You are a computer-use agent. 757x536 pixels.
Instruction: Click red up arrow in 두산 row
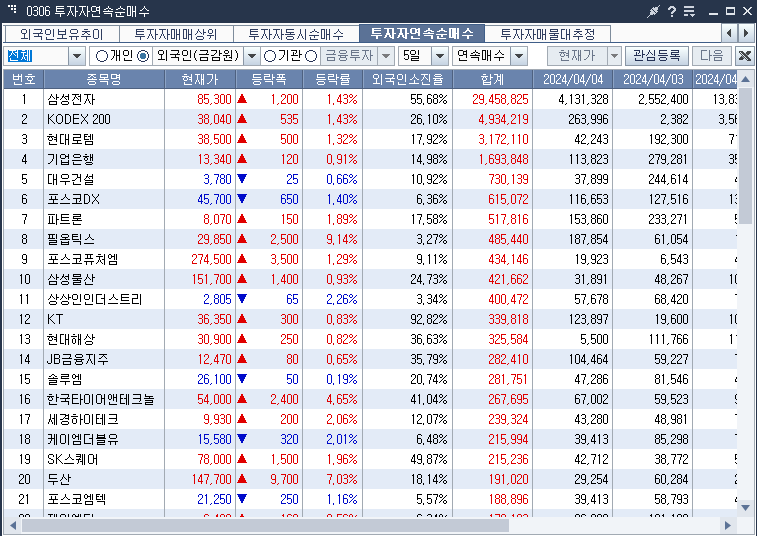(242, 479)
